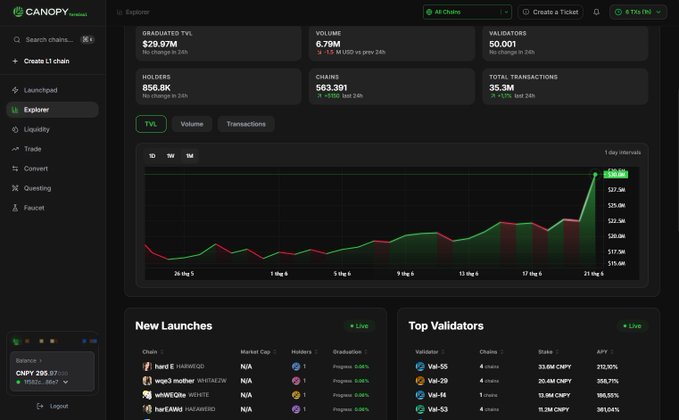This screenshot has width=679, height=420.
Task: Click the Val-55 validator avatar
Action: point(420,366)
